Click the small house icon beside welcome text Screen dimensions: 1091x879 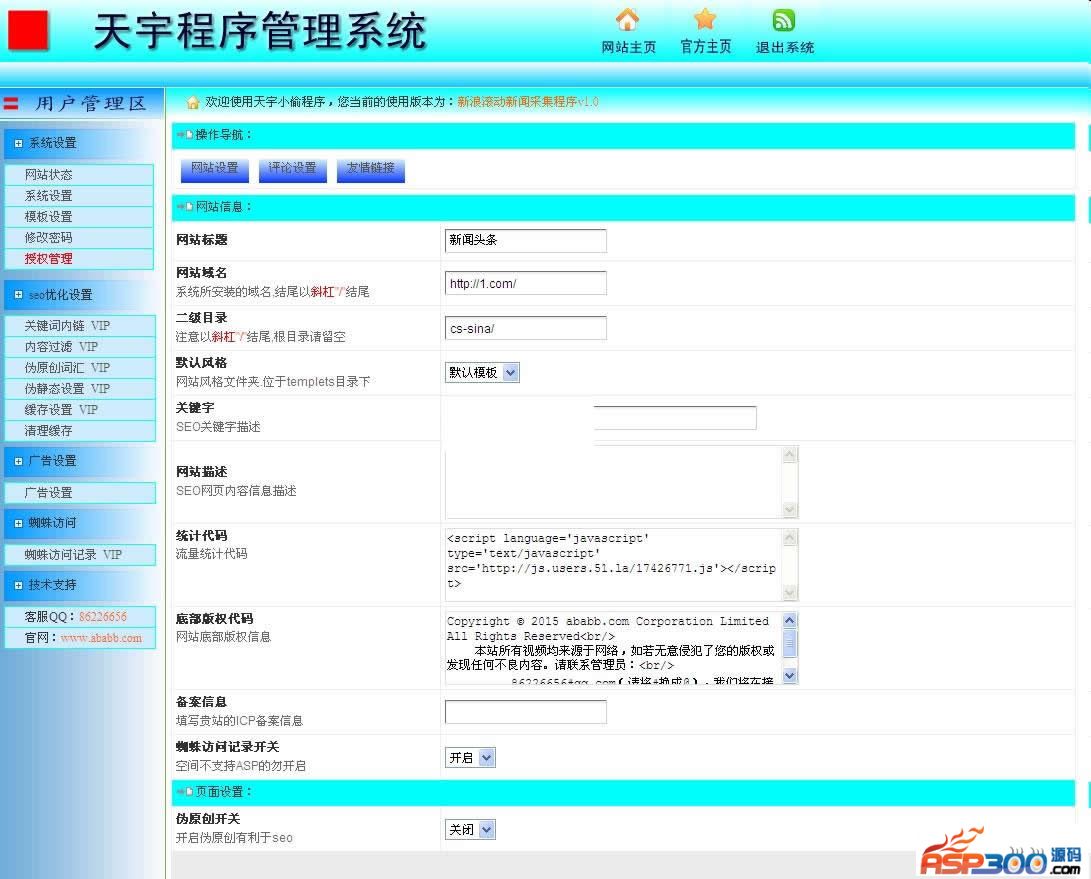tap(193, 102)
